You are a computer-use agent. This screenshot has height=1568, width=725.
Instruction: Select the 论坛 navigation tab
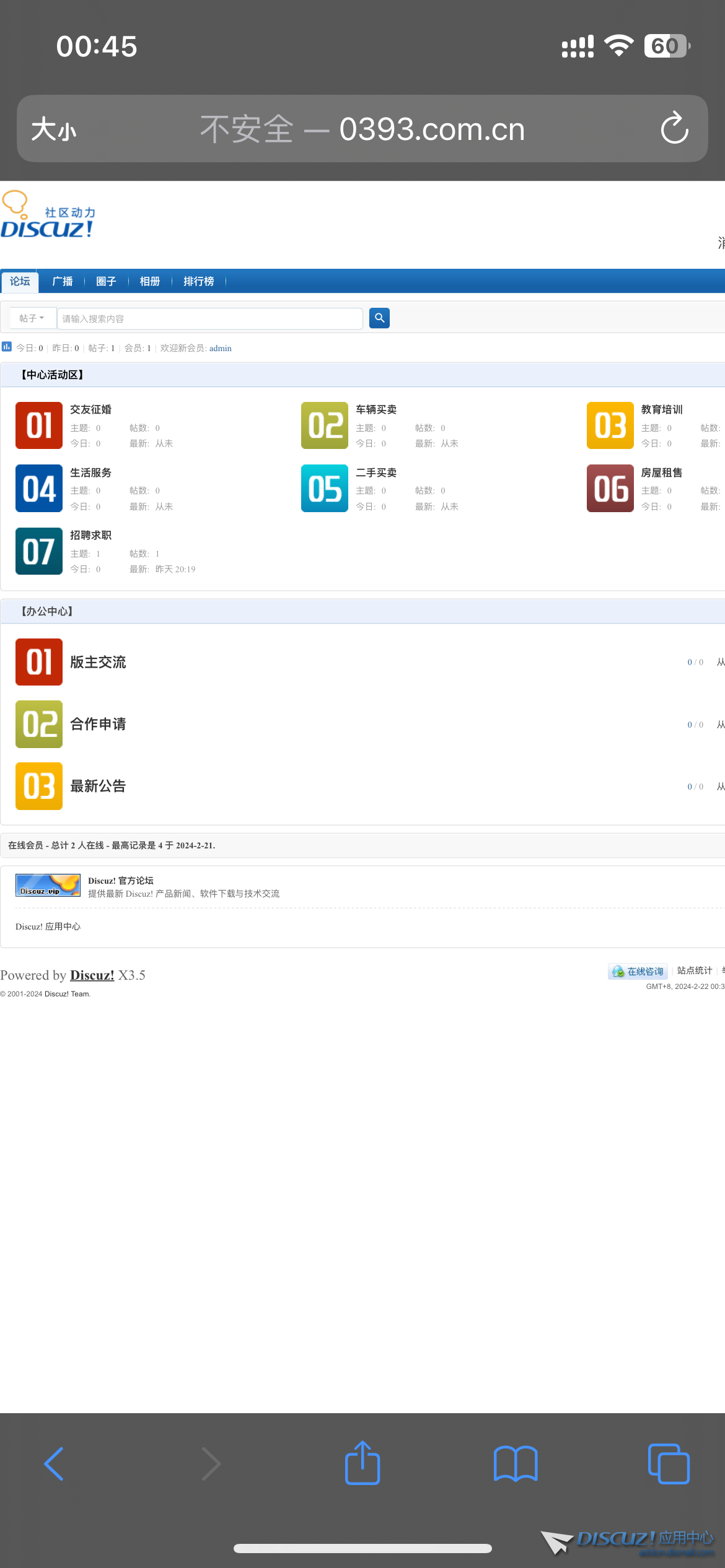20,281
